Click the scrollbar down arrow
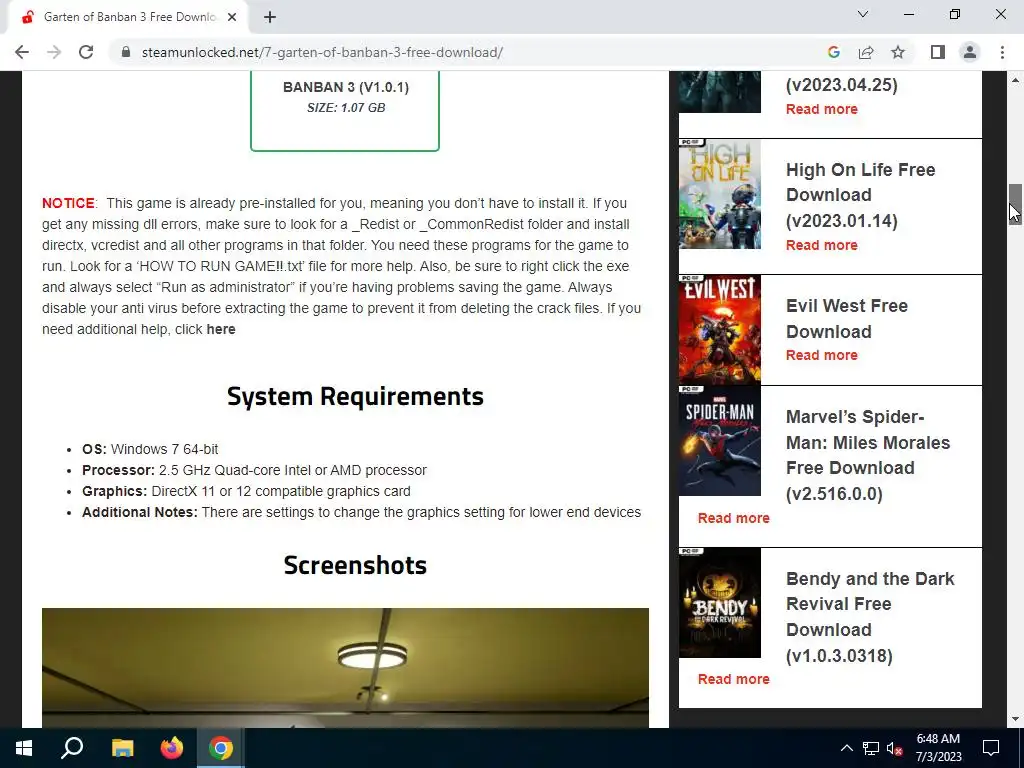Image resolution: width=1024 pixels, height=768 pixels. tap(1015, 719)
